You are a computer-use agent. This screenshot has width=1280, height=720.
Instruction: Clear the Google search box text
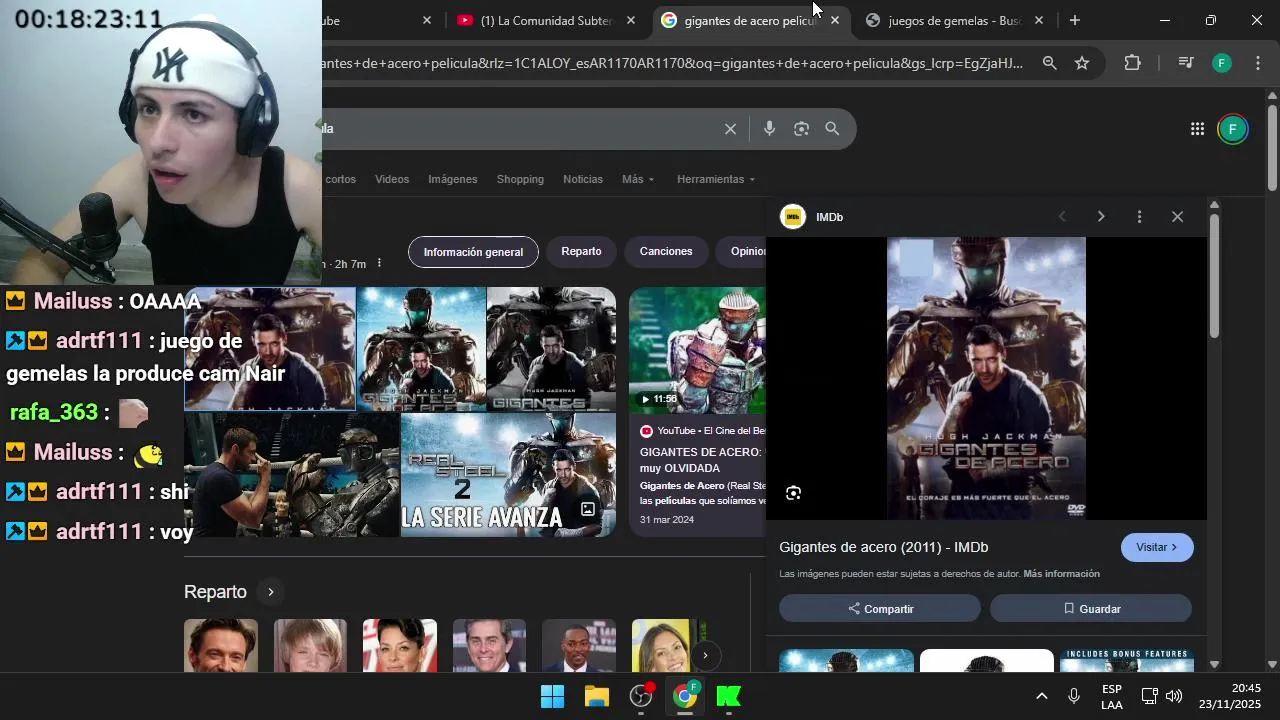pyautogui.click(x=730, y=129)
